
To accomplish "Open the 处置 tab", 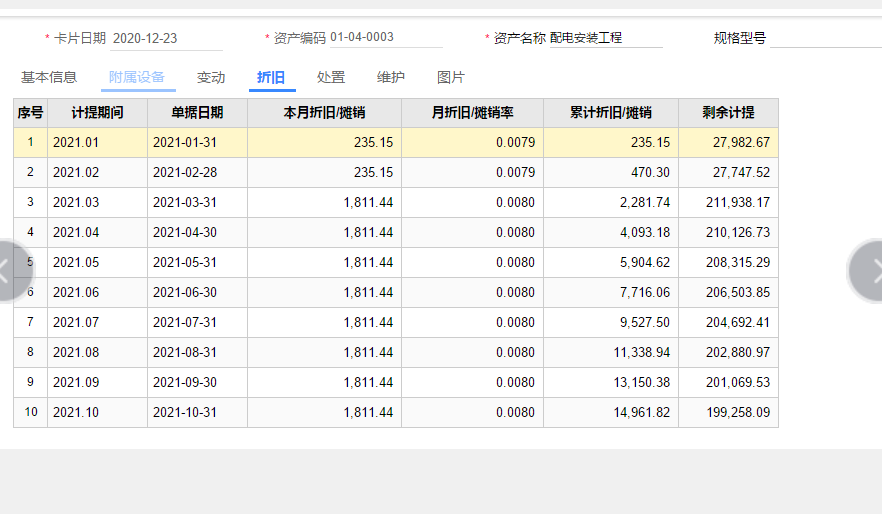I will point(331,77).
